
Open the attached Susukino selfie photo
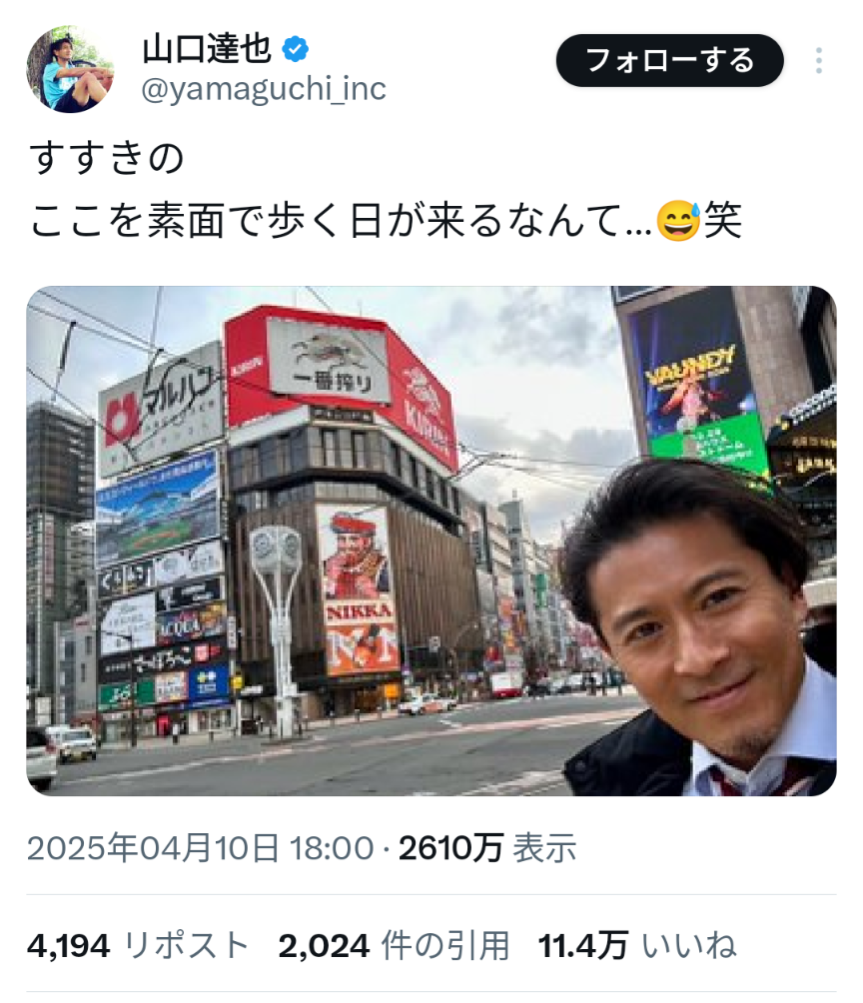(x=431, y=541)
